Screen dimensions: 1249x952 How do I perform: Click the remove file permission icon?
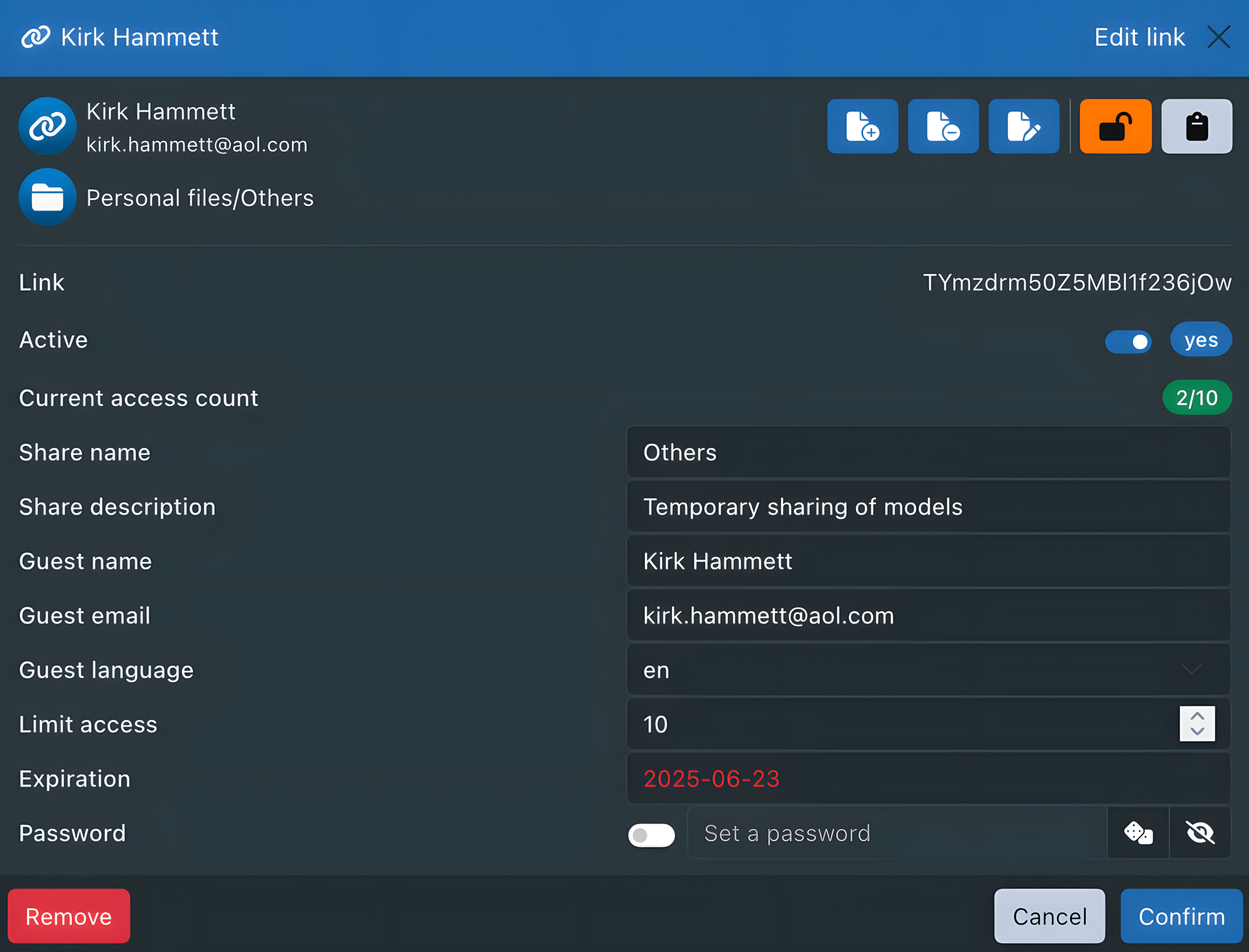pos(943,126)
